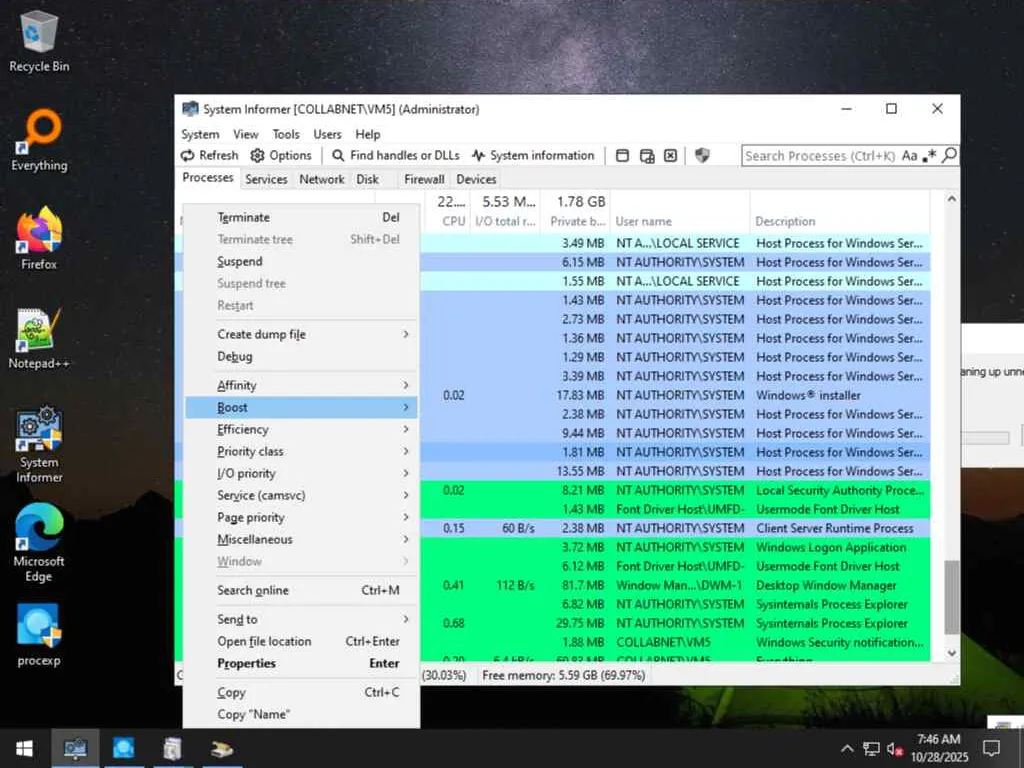Sort by the CPU column header
The width and height of the screenshot is (1024, 768).
pyautogui.click(x=447, y=212)
